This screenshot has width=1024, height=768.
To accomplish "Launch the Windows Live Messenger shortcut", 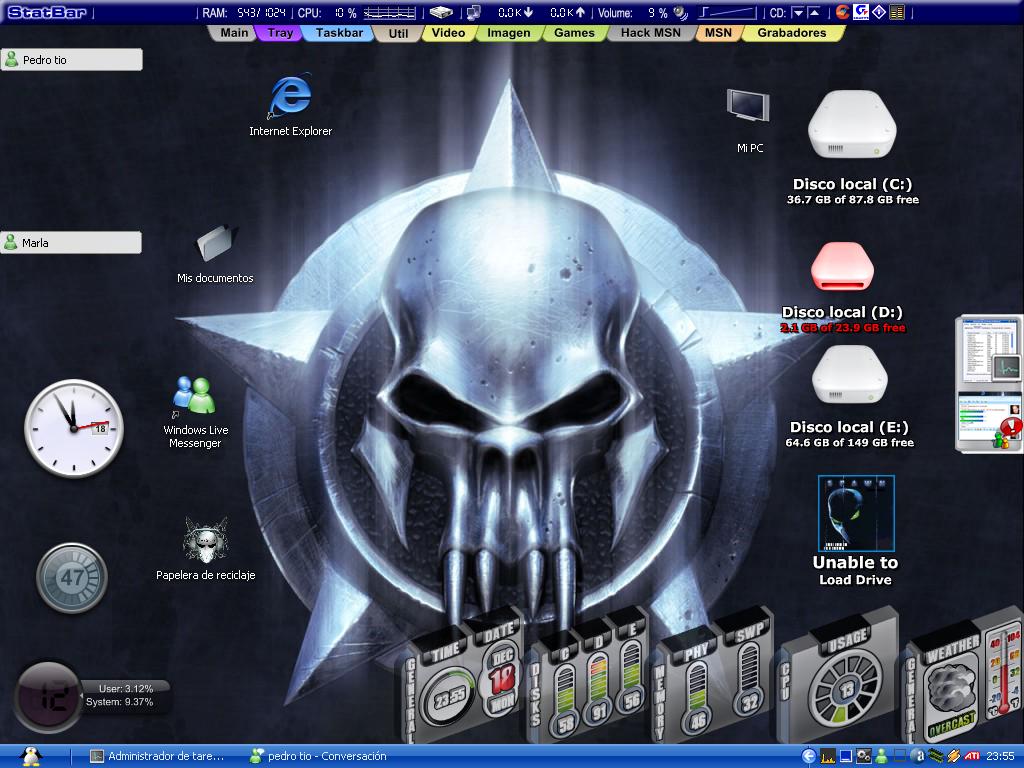I will [194, 396].
